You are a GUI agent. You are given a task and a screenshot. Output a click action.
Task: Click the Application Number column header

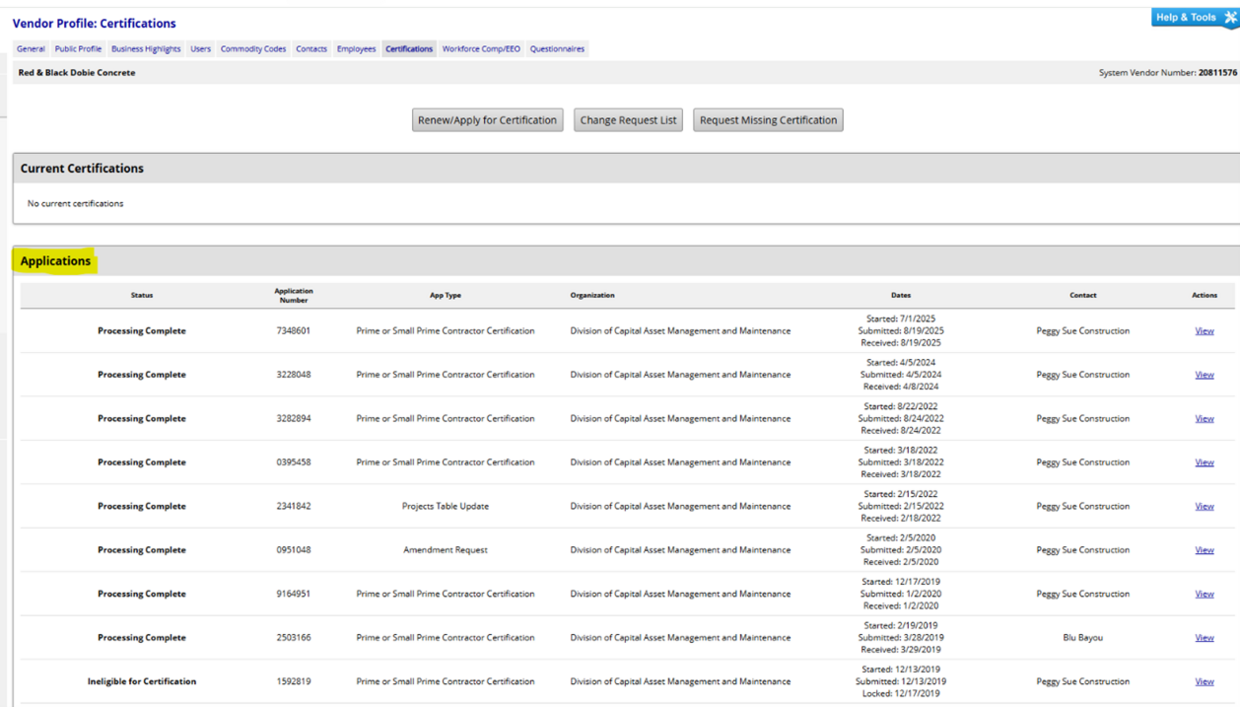pos(294,295)
